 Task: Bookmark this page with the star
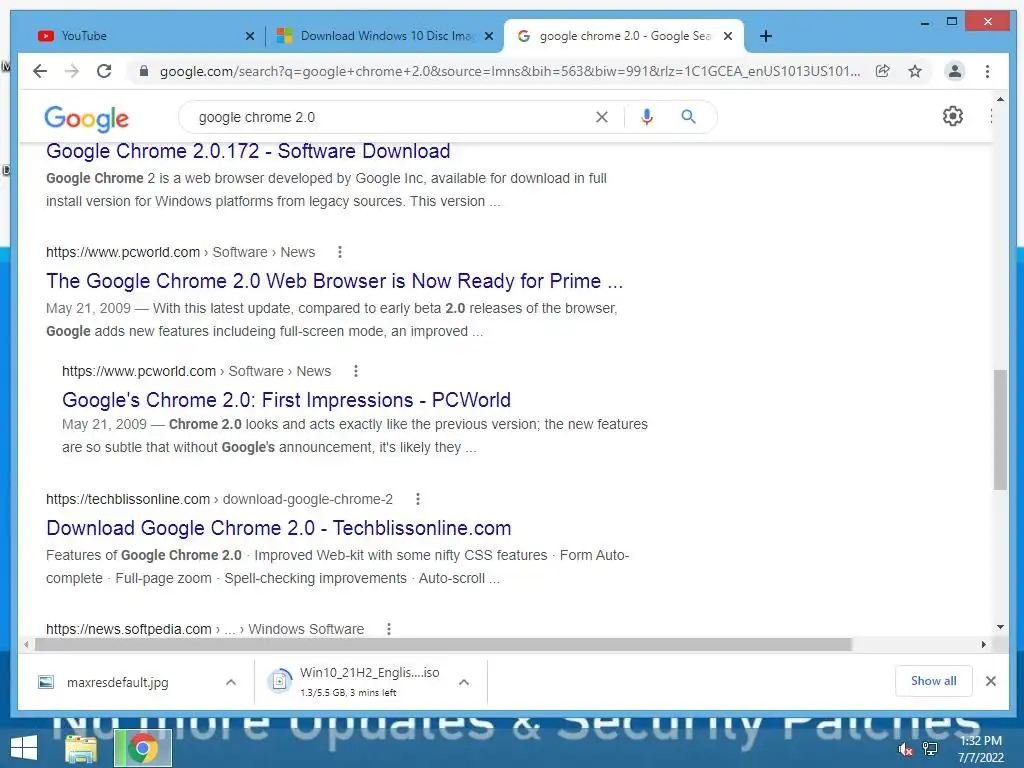click(915, 71)
